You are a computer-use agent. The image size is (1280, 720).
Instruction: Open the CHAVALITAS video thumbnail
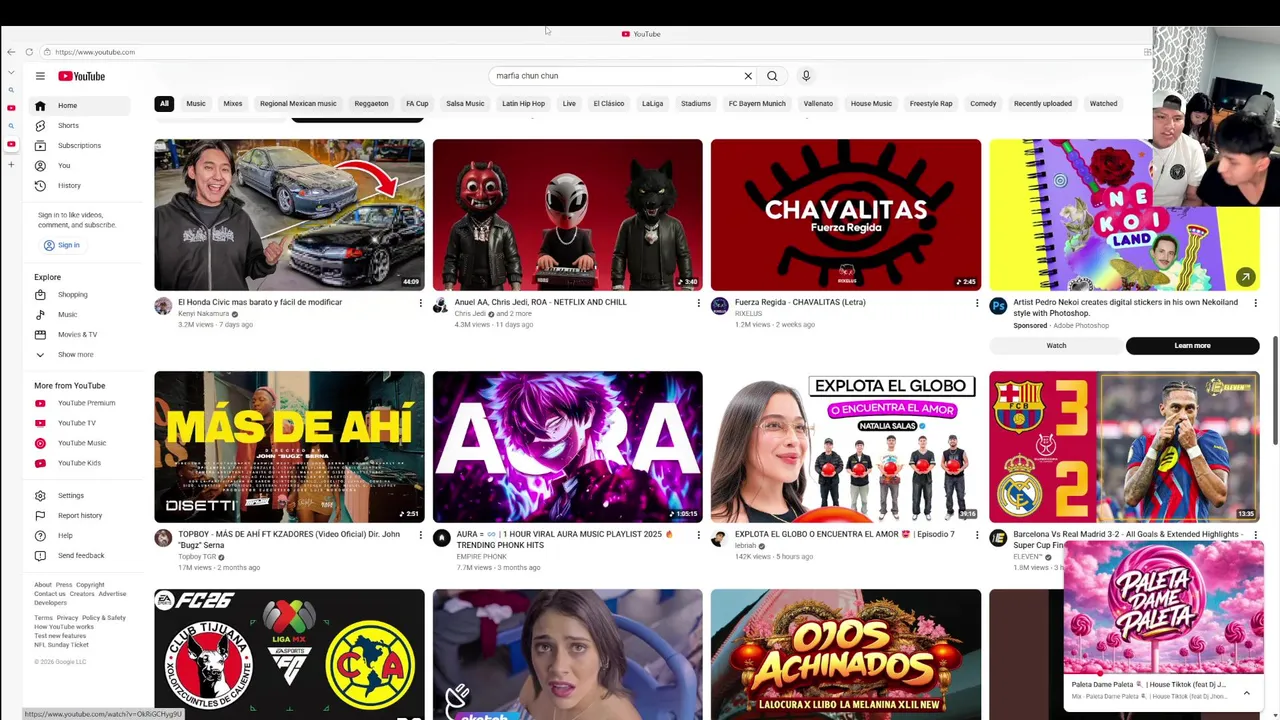pyautogui.click(x=846, y=215)
